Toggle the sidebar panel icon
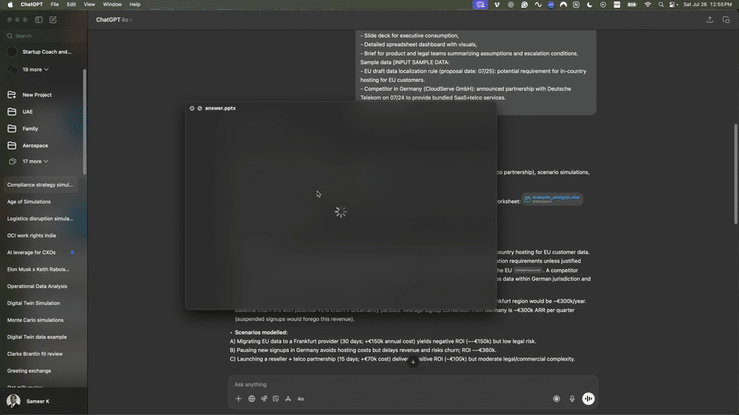This screenshot has height=415, width=739. 39,20
